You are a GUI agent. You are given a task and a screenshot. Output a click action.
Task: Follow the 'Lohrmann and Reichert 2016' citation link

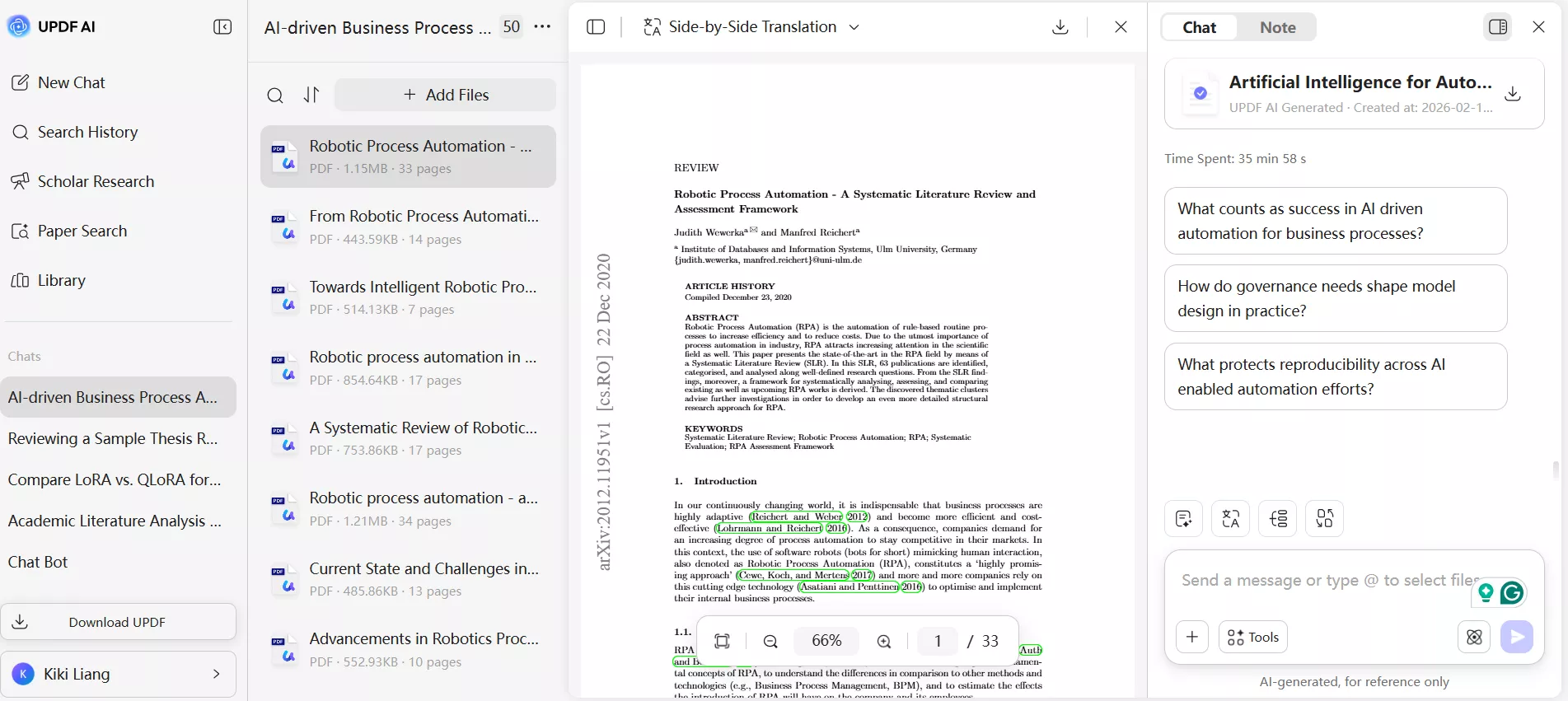782,528
